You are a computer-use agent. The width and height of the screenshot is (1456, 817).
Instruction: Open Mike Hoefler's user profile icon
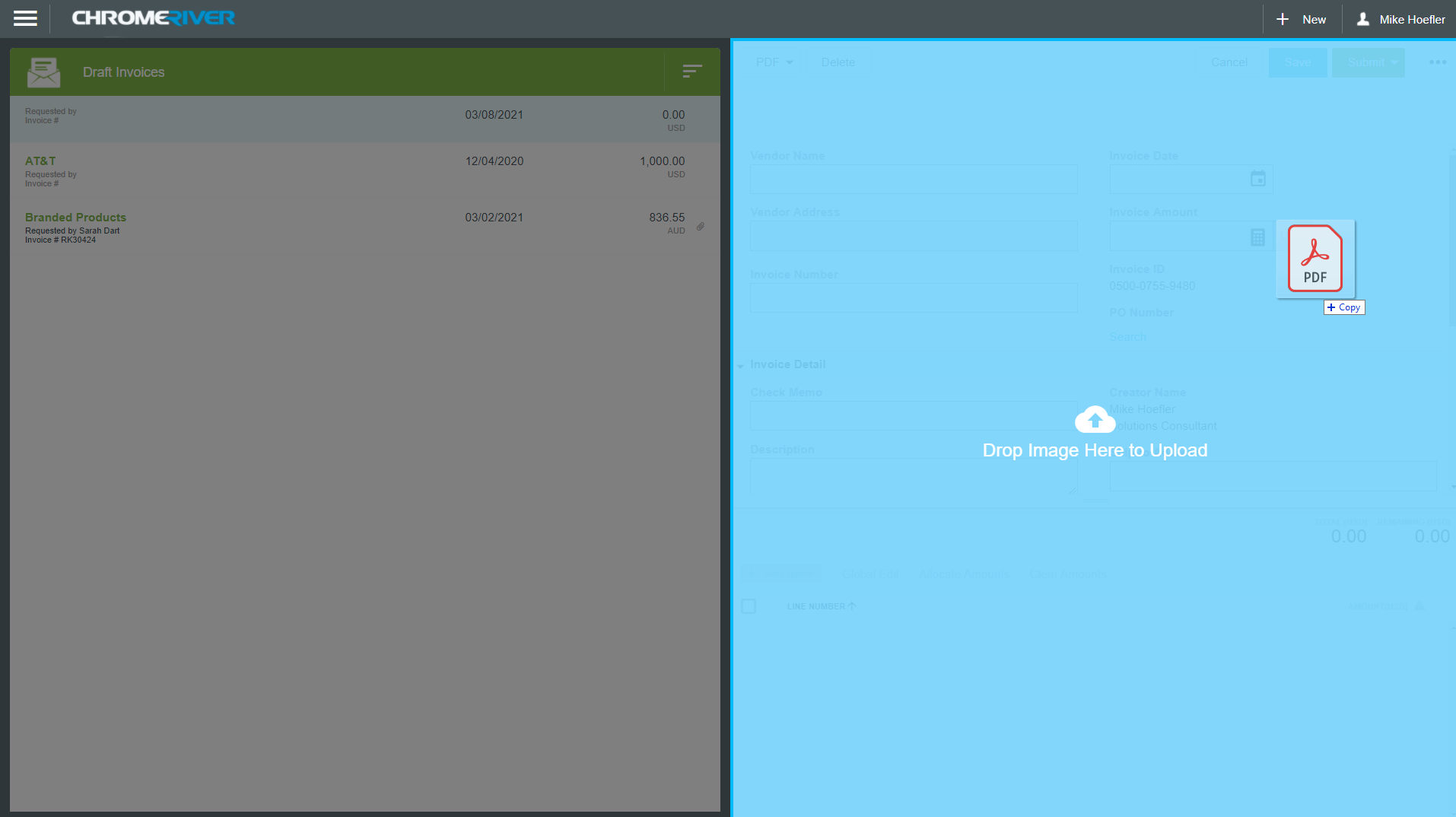(x=1364, y=18)
